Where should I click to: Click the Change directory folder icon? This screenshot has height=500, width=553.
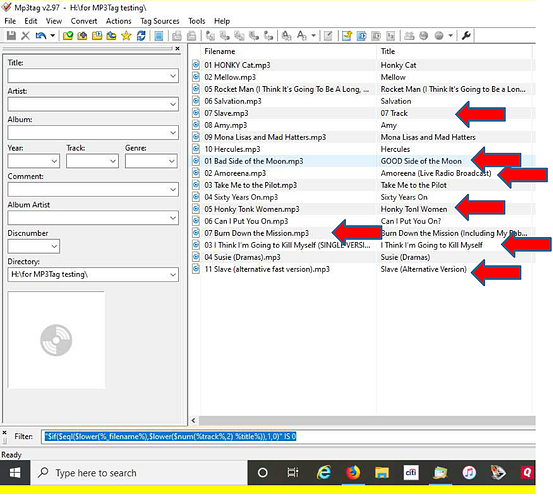pos(68,36)
